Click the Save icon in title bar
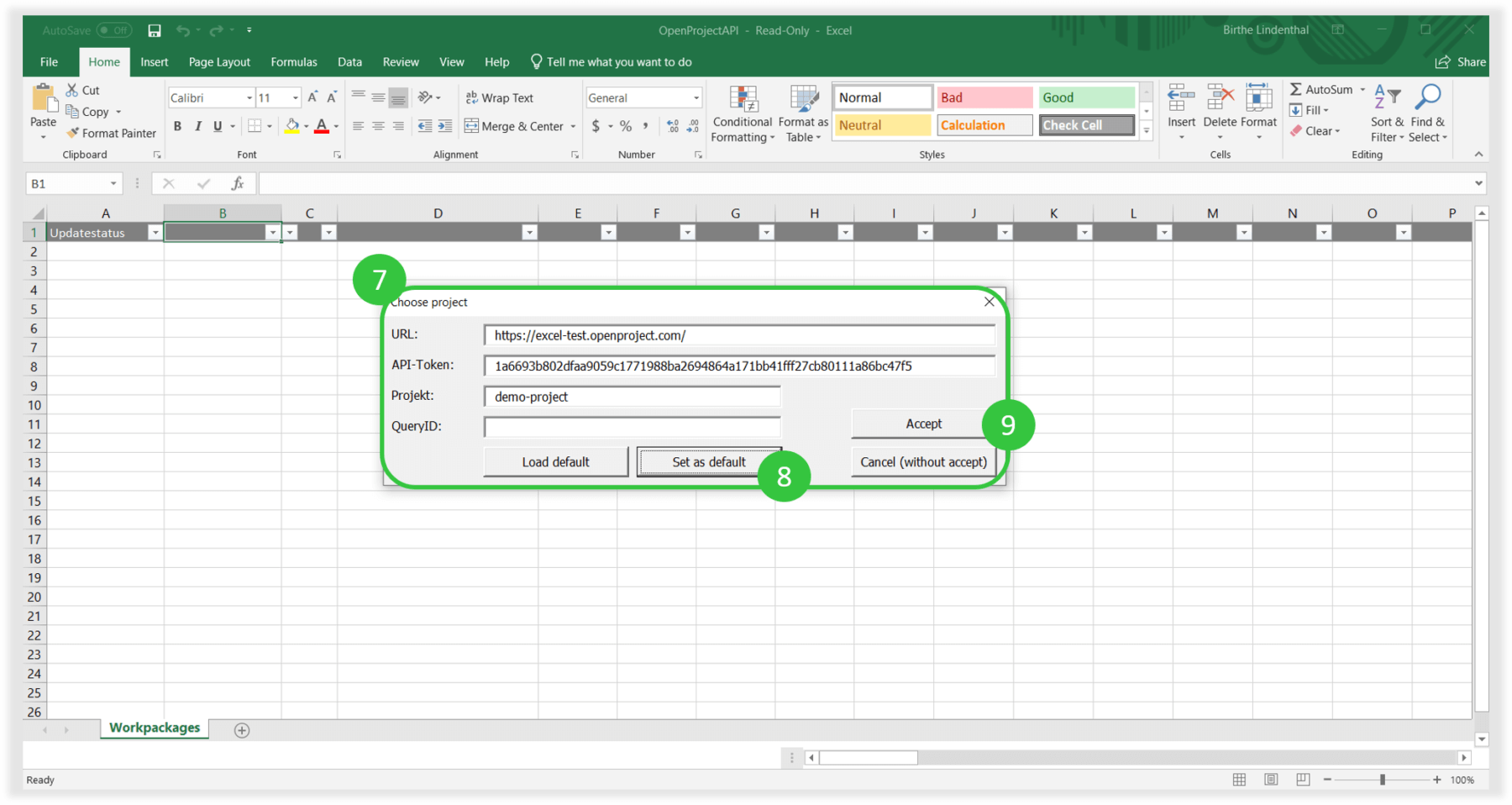Screen dimensions: 1512x805 [x=155, y=30]
